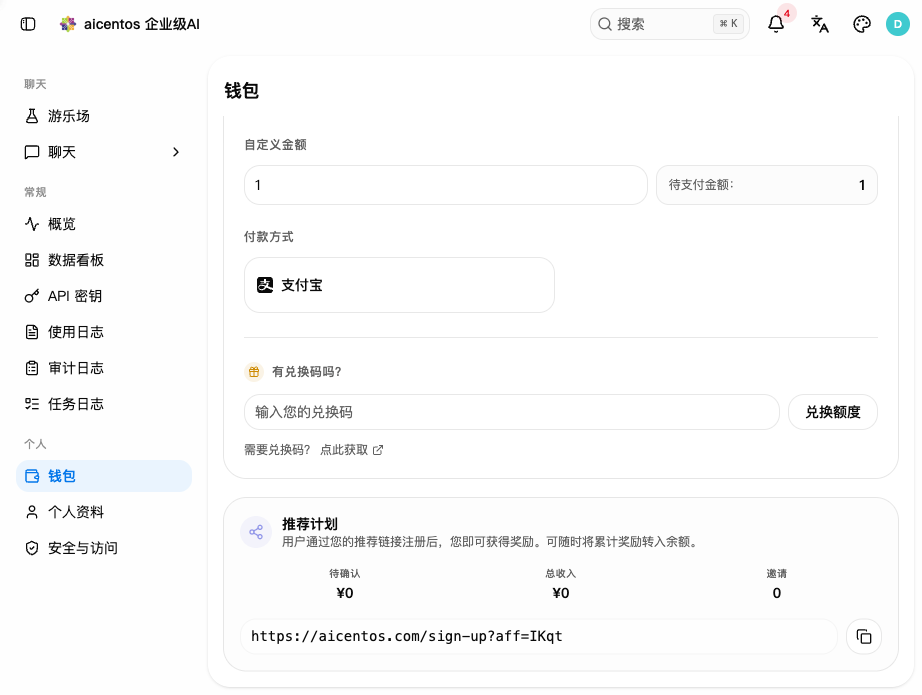Click the 钱包 page heading
Image resolution: width=922 pixels, height=695 pixels.
pos(242,91)
